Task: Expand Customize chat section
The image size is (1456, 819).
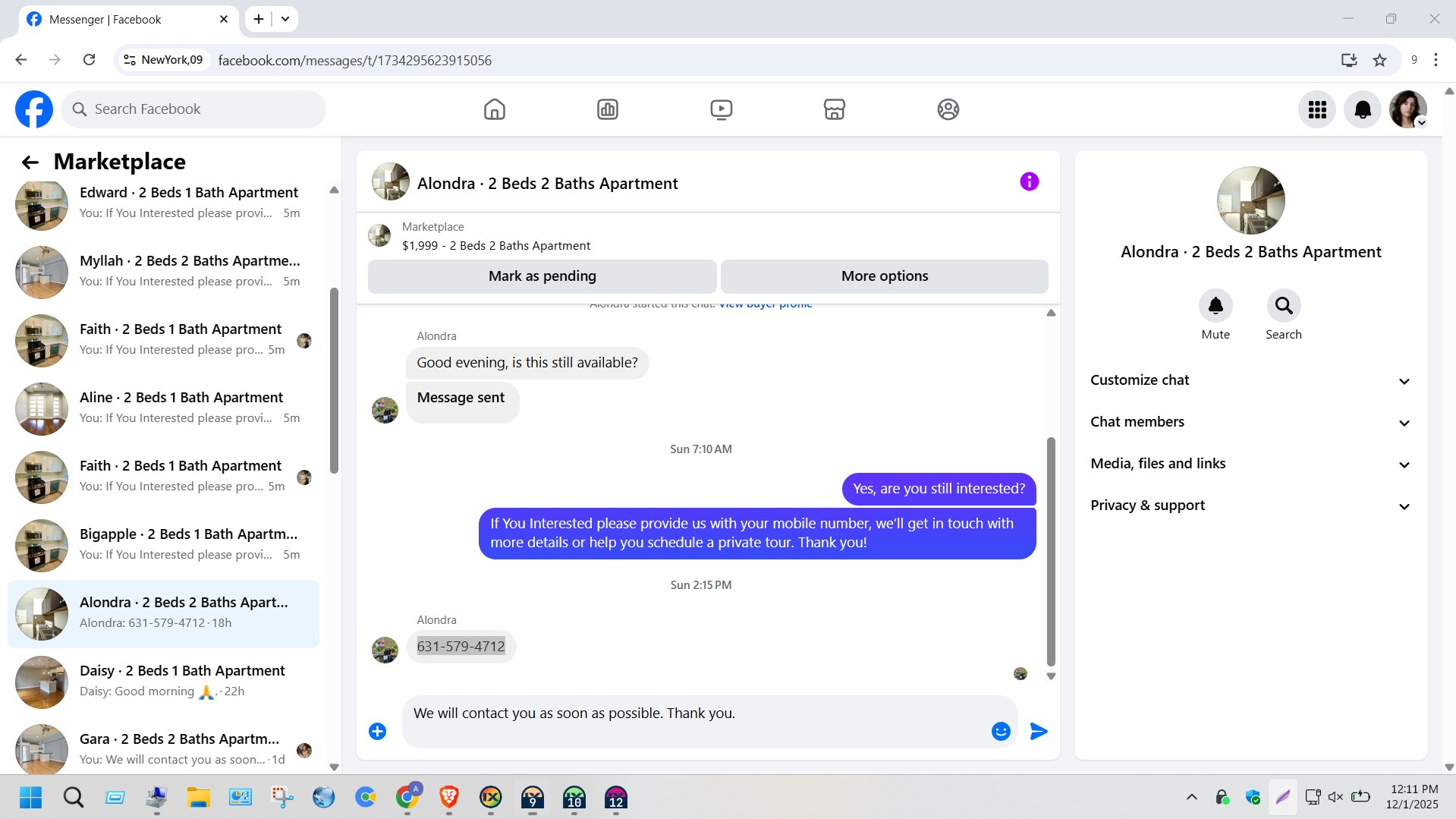Action: pos(1250,380)
